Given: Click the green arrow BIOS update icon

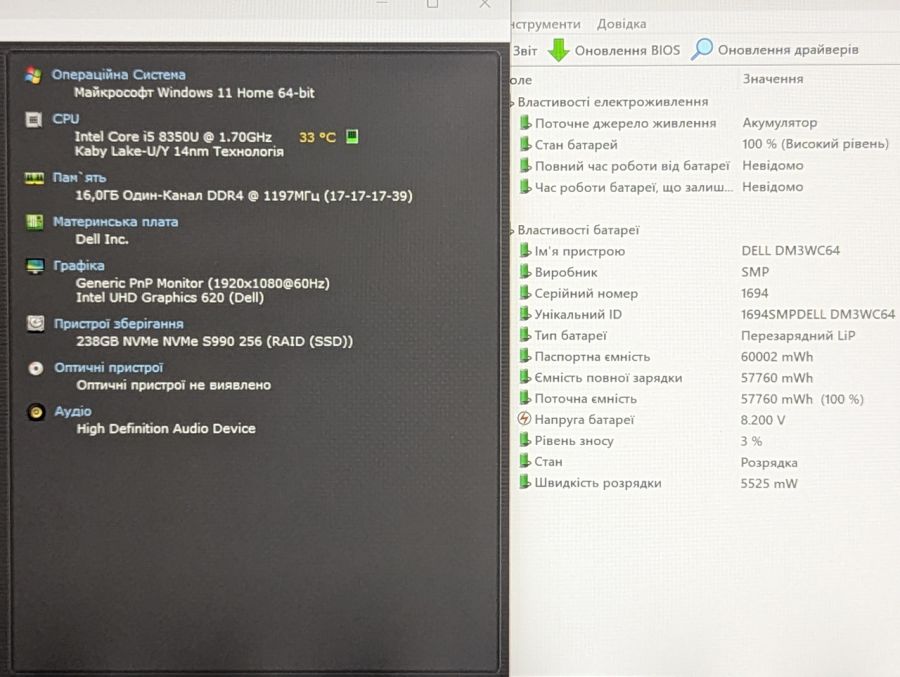Looking at the screenshot, I should coord(558,50).
